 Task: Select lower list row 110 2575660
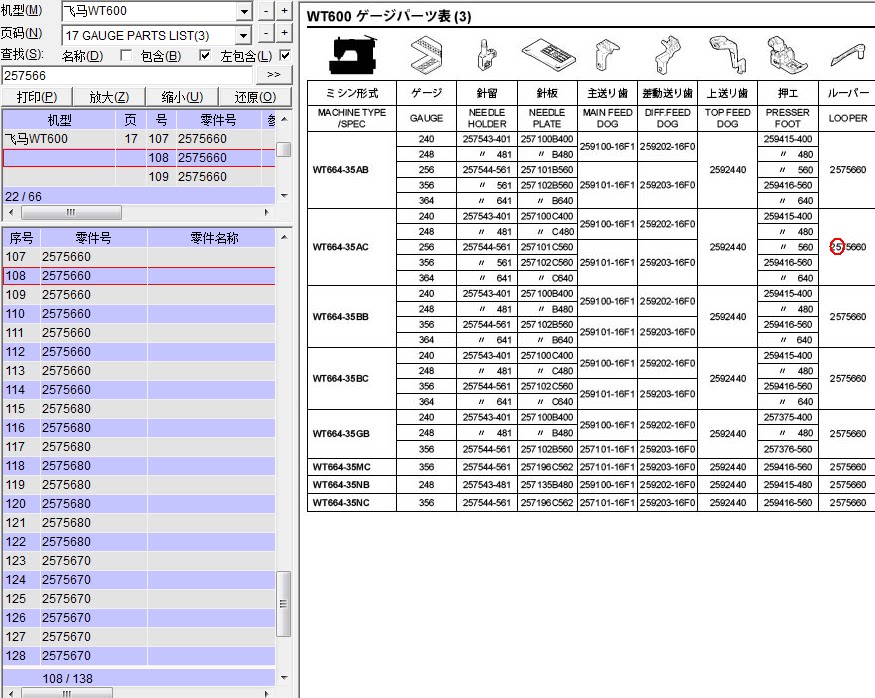pos(138,314)
